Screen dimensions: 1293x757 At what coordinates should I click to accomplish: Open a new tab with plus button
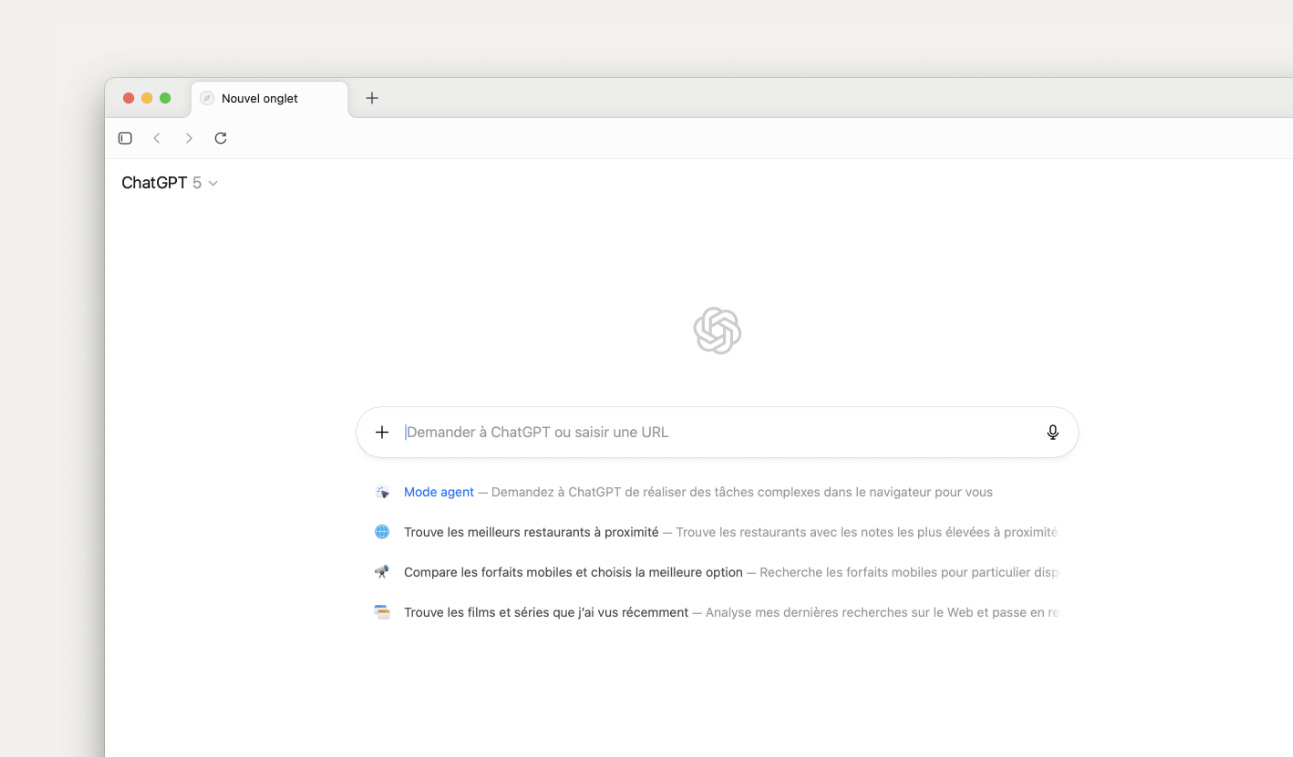(372, 98)
